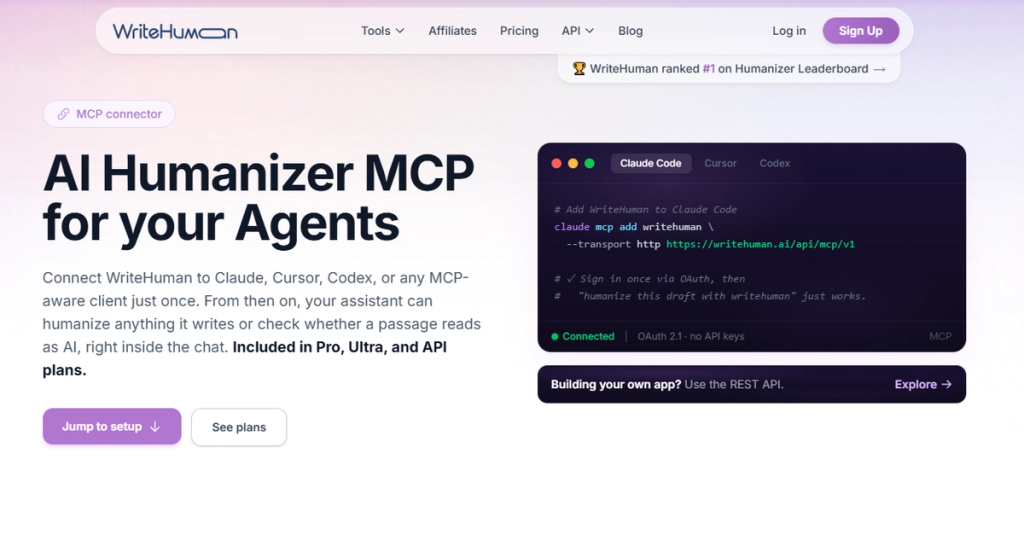1024x546 pixels.
Task: Click the Sign Up button
Action: (x=861, y=31)
